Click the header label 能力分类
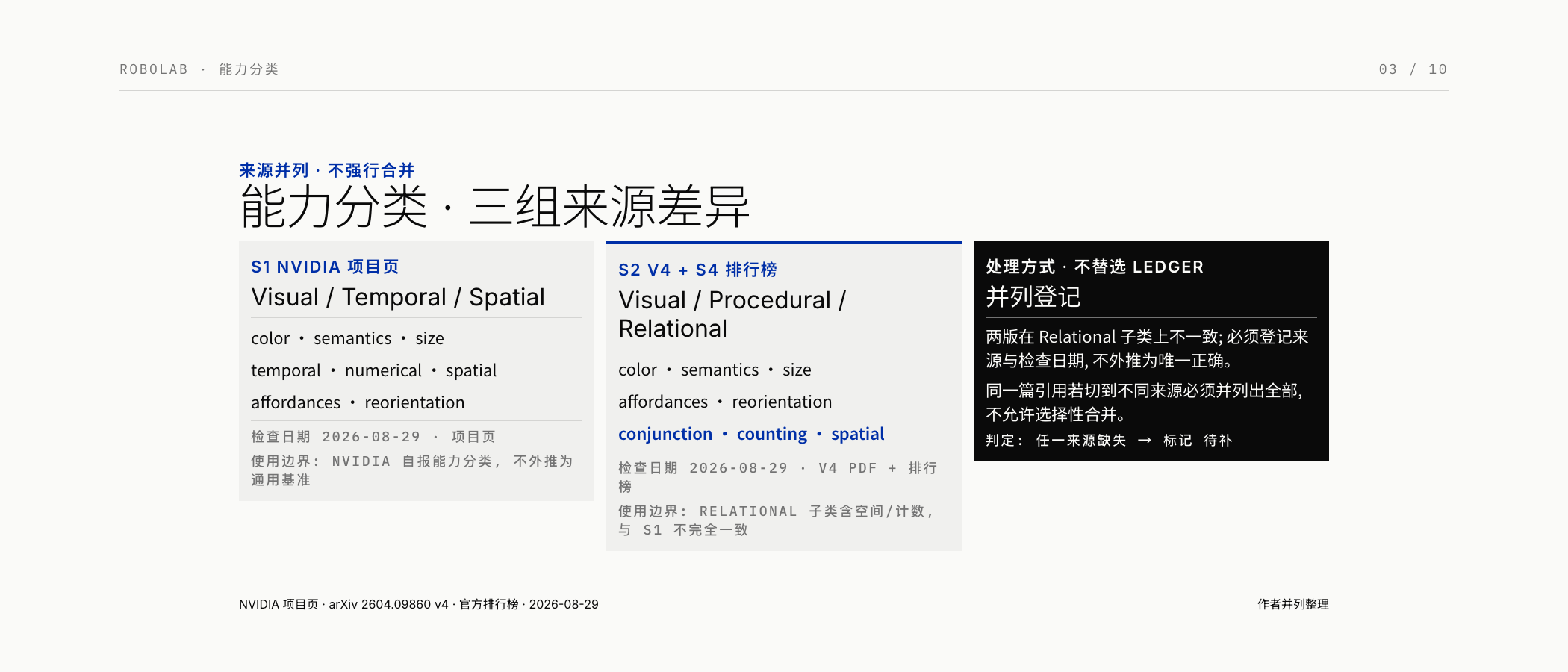Viewport: 1568px width, 672px height. [249, 69]
